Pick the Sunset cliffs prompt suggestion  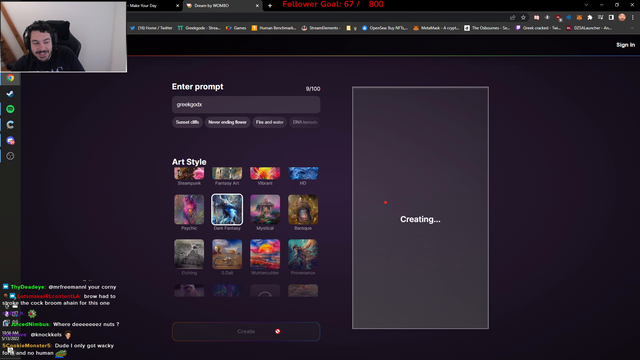(187, 122)
